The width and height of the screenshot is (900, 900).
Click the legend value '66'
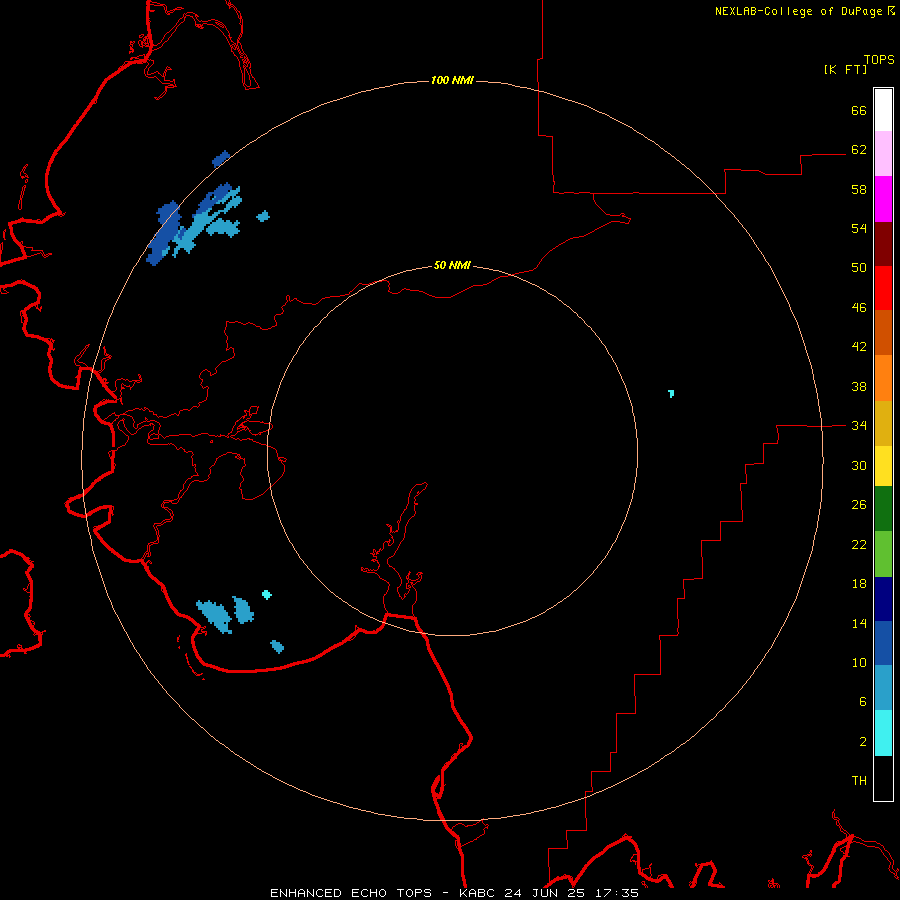click(x=859, y=110)
